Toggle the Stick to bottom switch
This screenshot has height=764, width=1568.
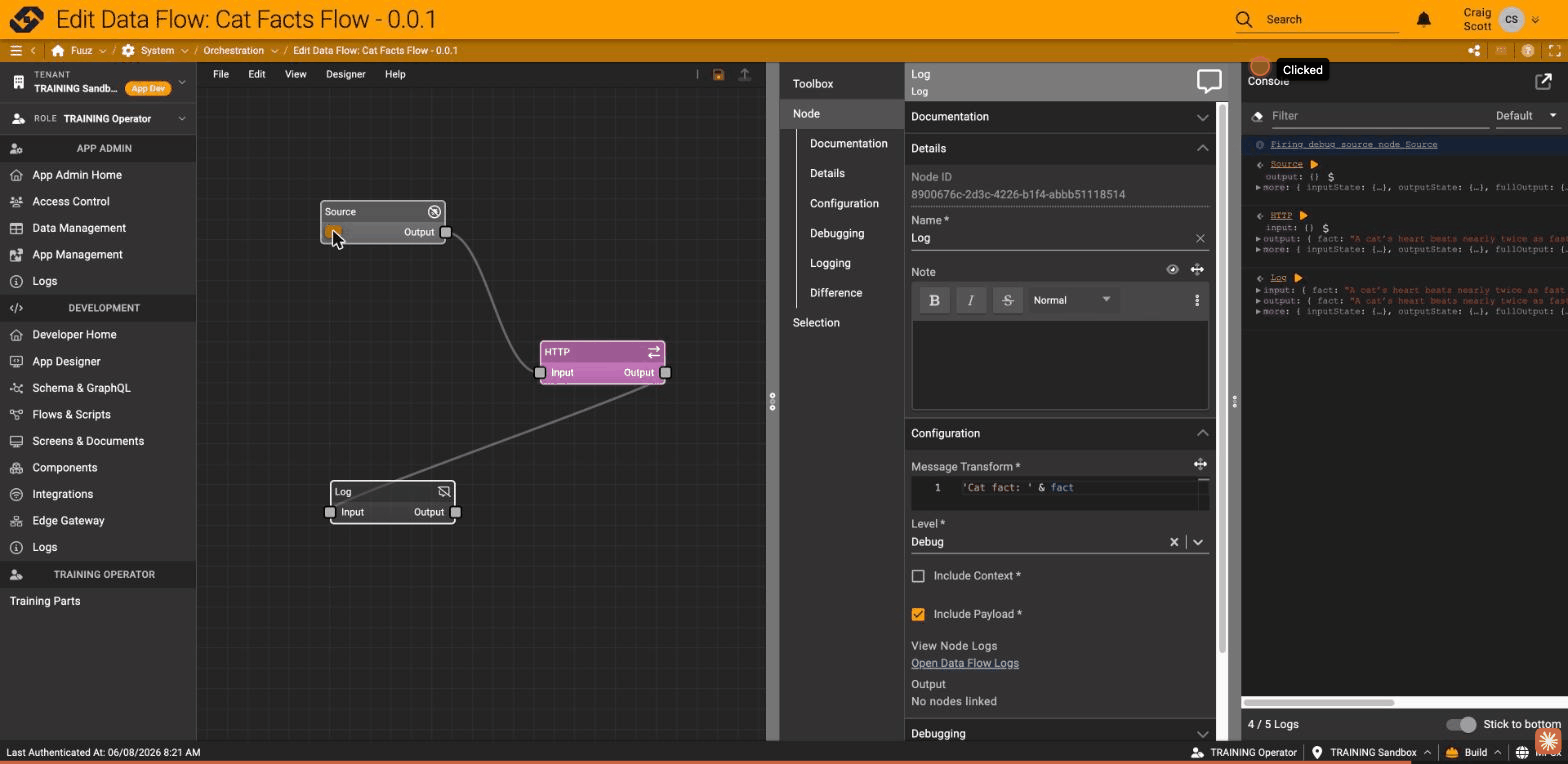click(x=1461, y=724)
